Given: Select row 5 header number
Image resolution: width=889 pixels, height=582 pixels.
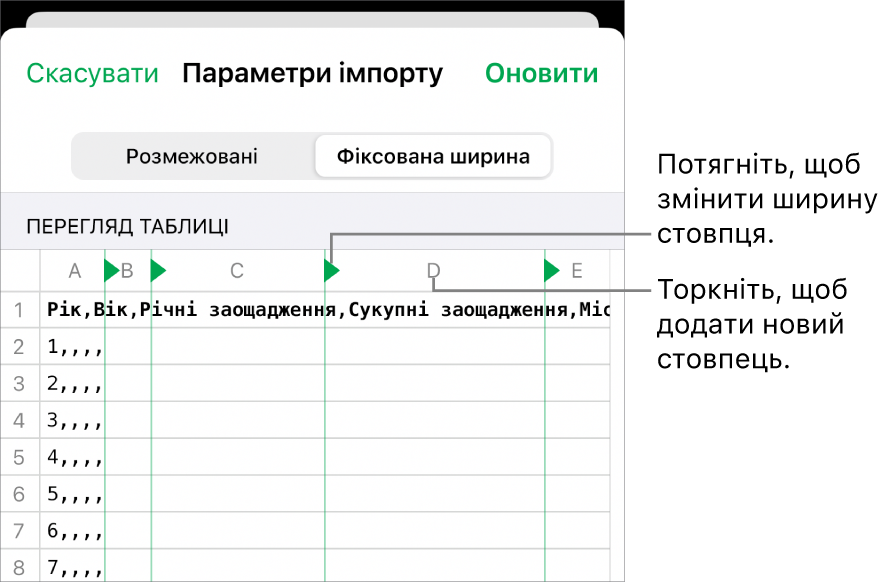Looking at the screenshot, I should coord(19,457).
